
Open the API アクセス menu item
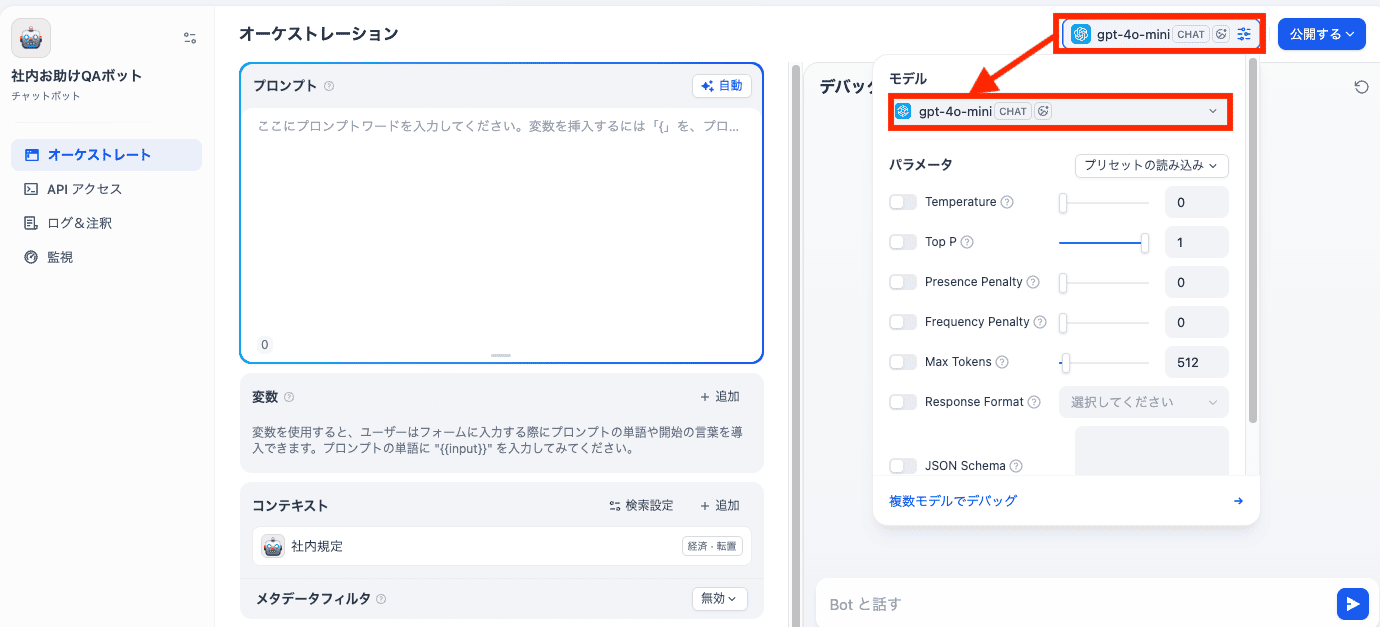pyautogui.click(x=85, y=189)
